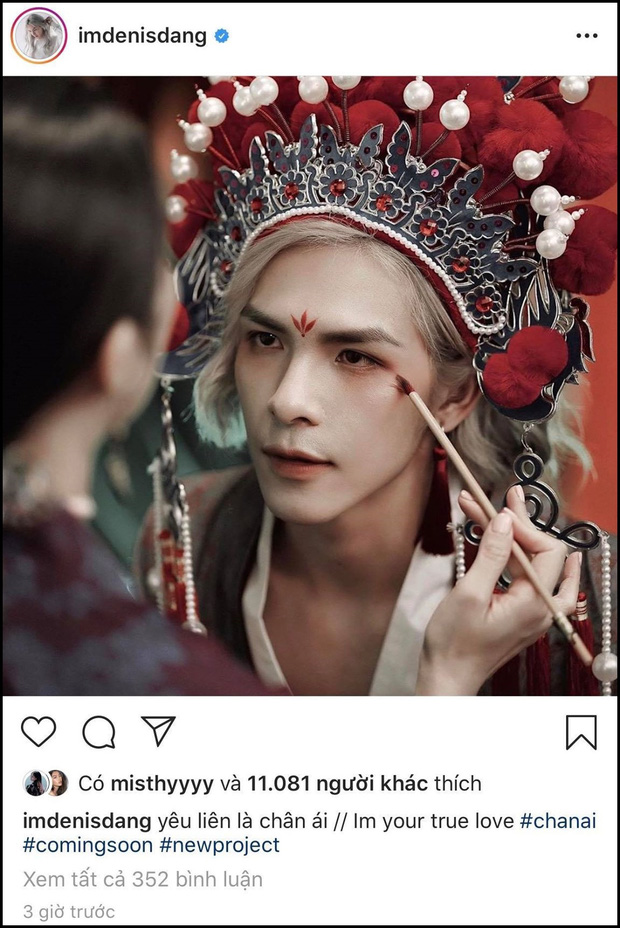Viewport: 620px width, 928px height.
Task: Open the #newproject hashtag
Action: pyautogui.click(x=219, y=845)
